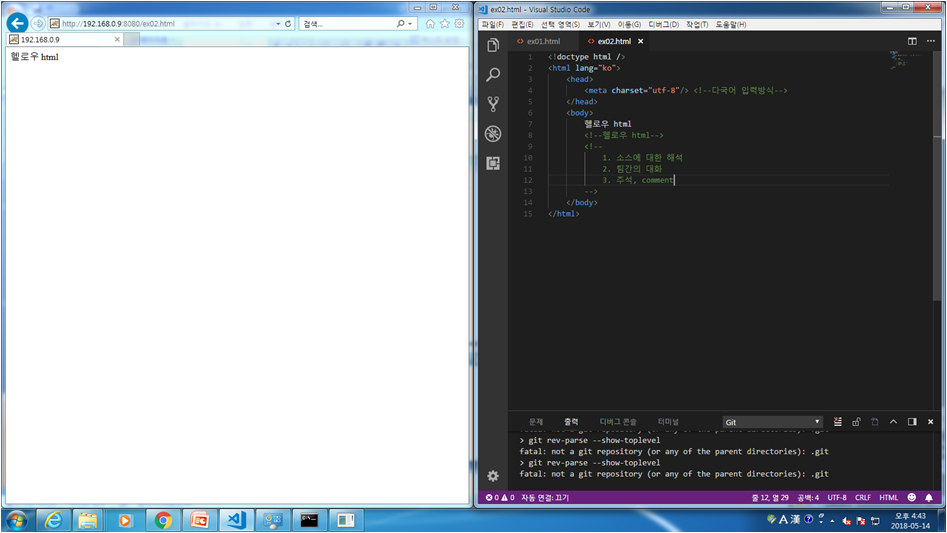Viewport: 947px width, 533px height.
Task: Open File Explorer from the taskbar
Action: point(88,520)
